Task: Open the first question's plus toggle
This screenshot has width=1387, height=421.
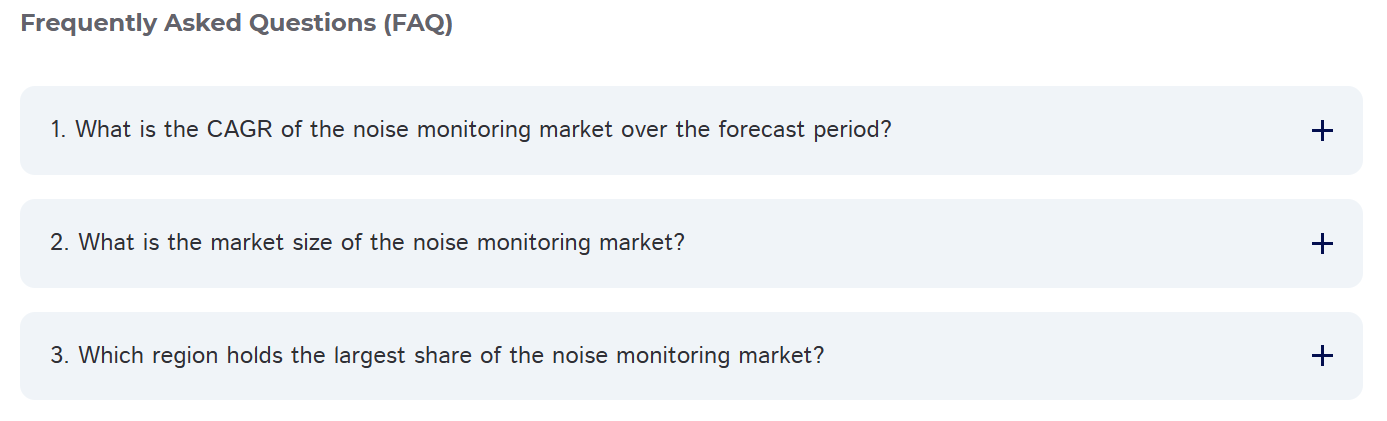Action: [1321, 131]
